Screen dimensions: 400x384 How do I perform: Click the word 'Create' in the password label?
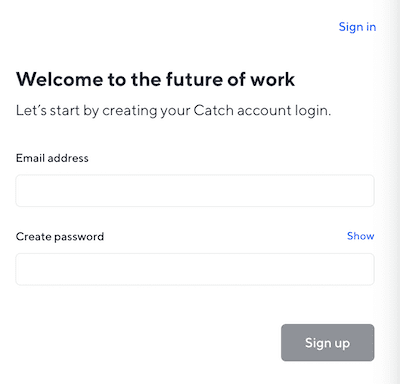pos(34,237)
